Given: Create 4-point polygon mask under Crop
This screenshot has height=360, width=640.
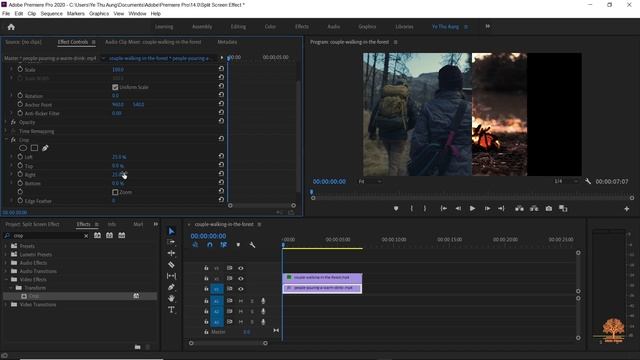Looking at the screenshot, I should pyautogui.click(x=34, y=148).
